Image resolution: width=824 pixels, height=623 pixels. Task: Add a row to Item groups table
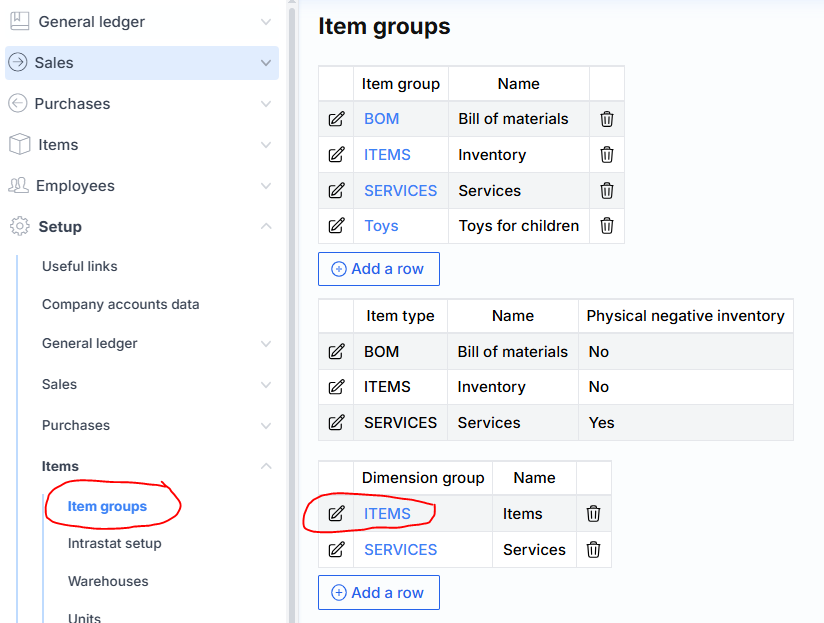[378, 269]
